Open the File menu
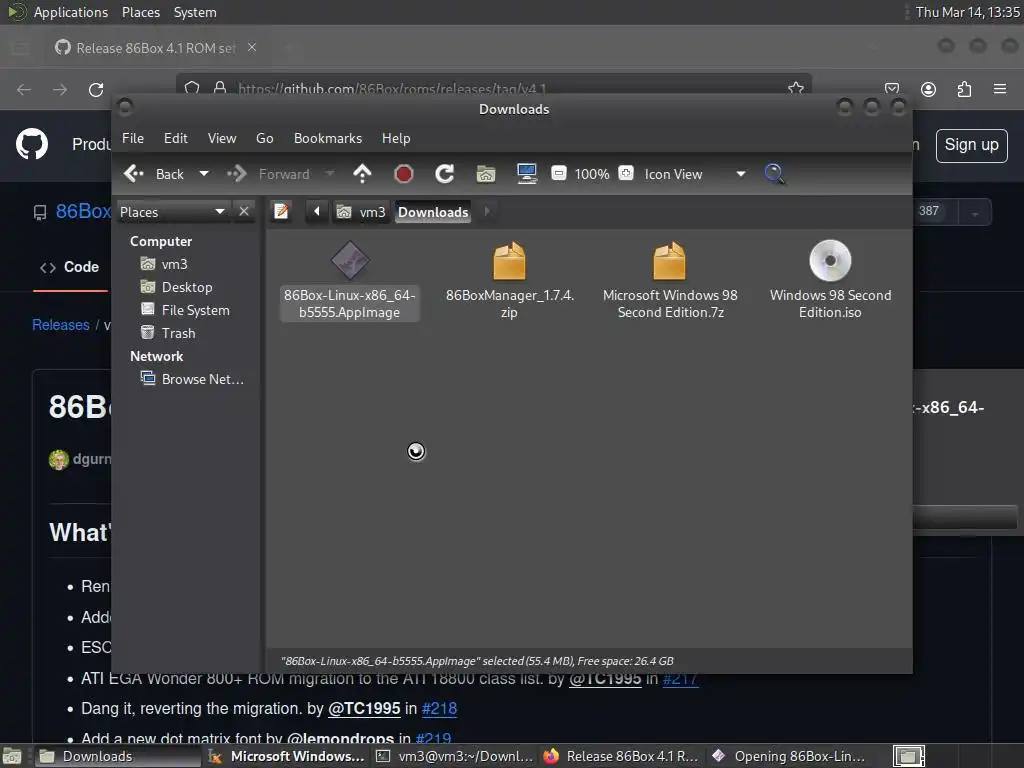Screen dimensions: 1024x768 133,138
